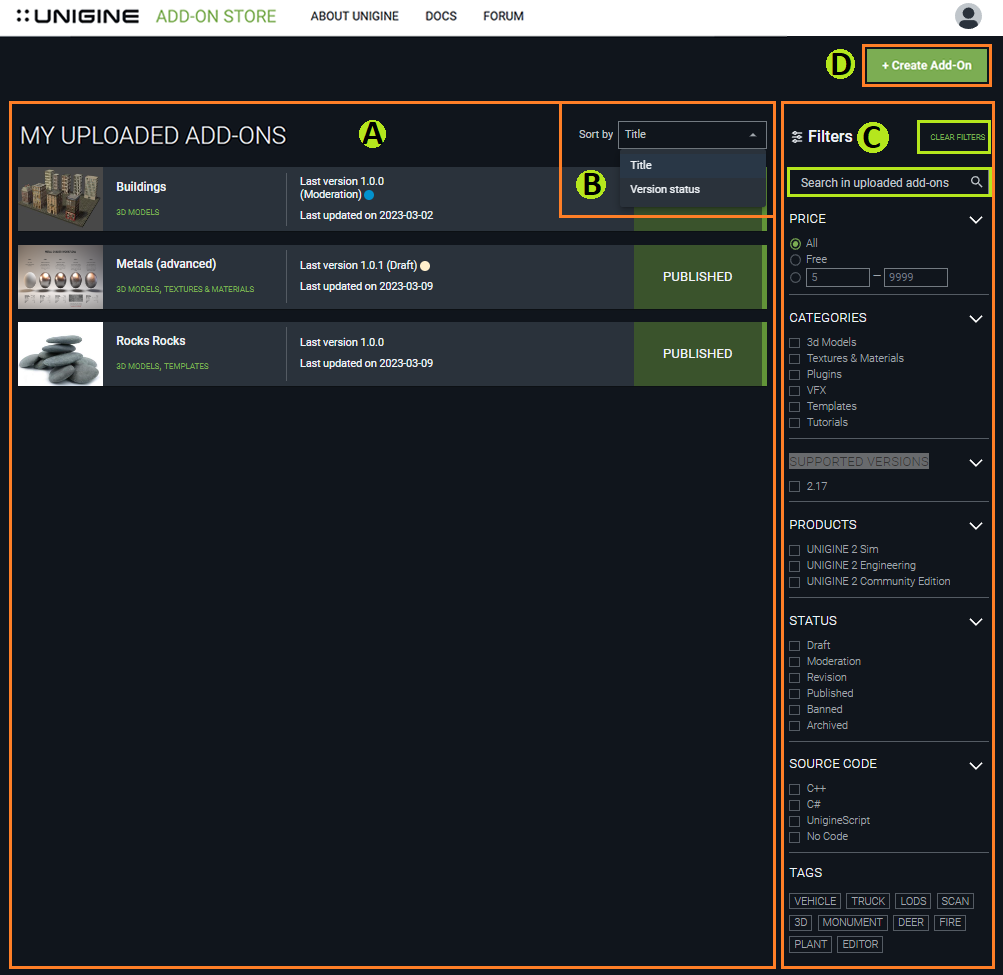
Task: Click the blue Moderation status dot
Action: (369, 195)
